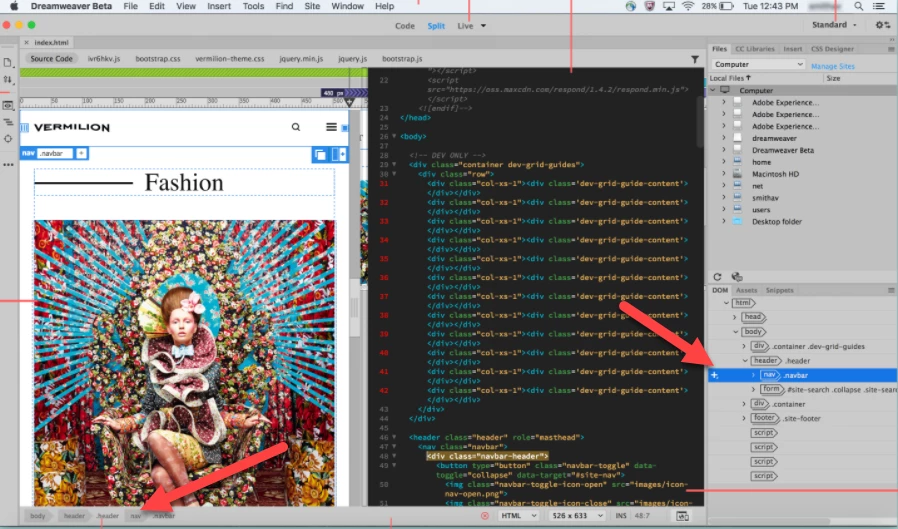
Task: Click the hamburger menu in Vermilion preview
Action: (x=331, y=127)
